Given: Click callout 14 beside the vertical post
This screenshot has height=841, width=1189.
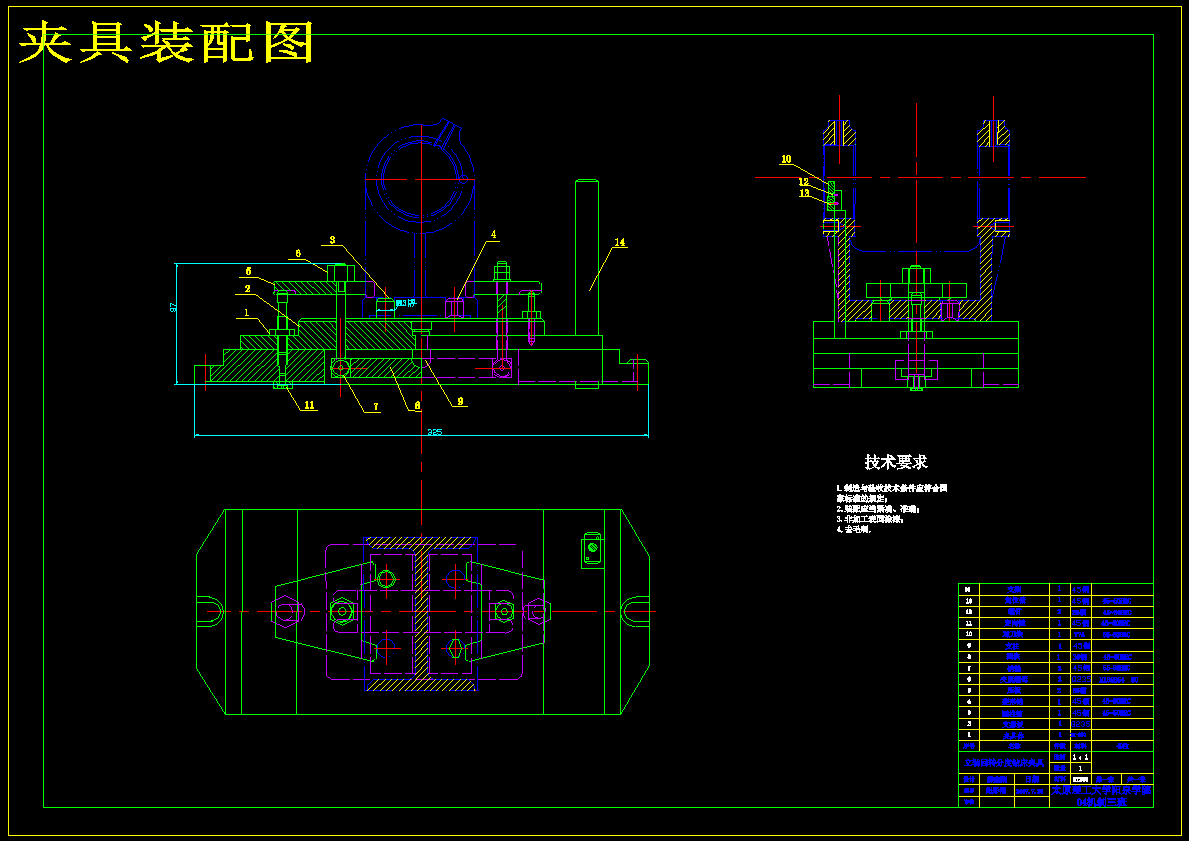Looking at the screenshot, I should coord(620,243).
